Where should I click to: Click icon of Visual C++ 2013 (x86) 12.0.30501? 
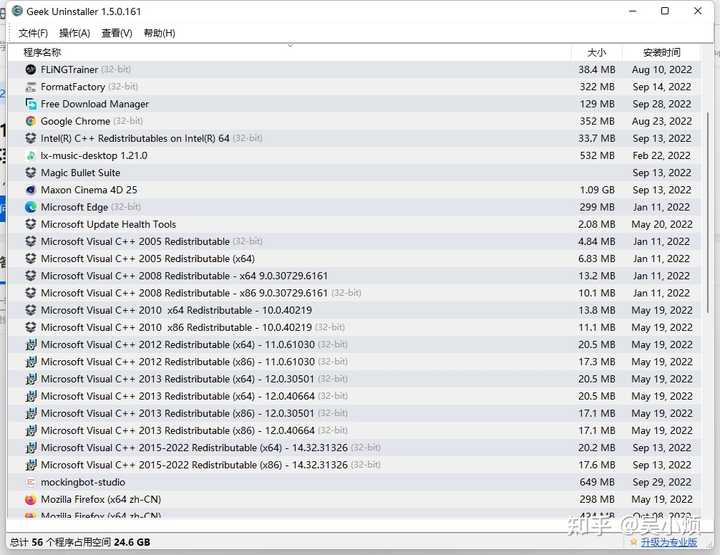click(31, 413)
